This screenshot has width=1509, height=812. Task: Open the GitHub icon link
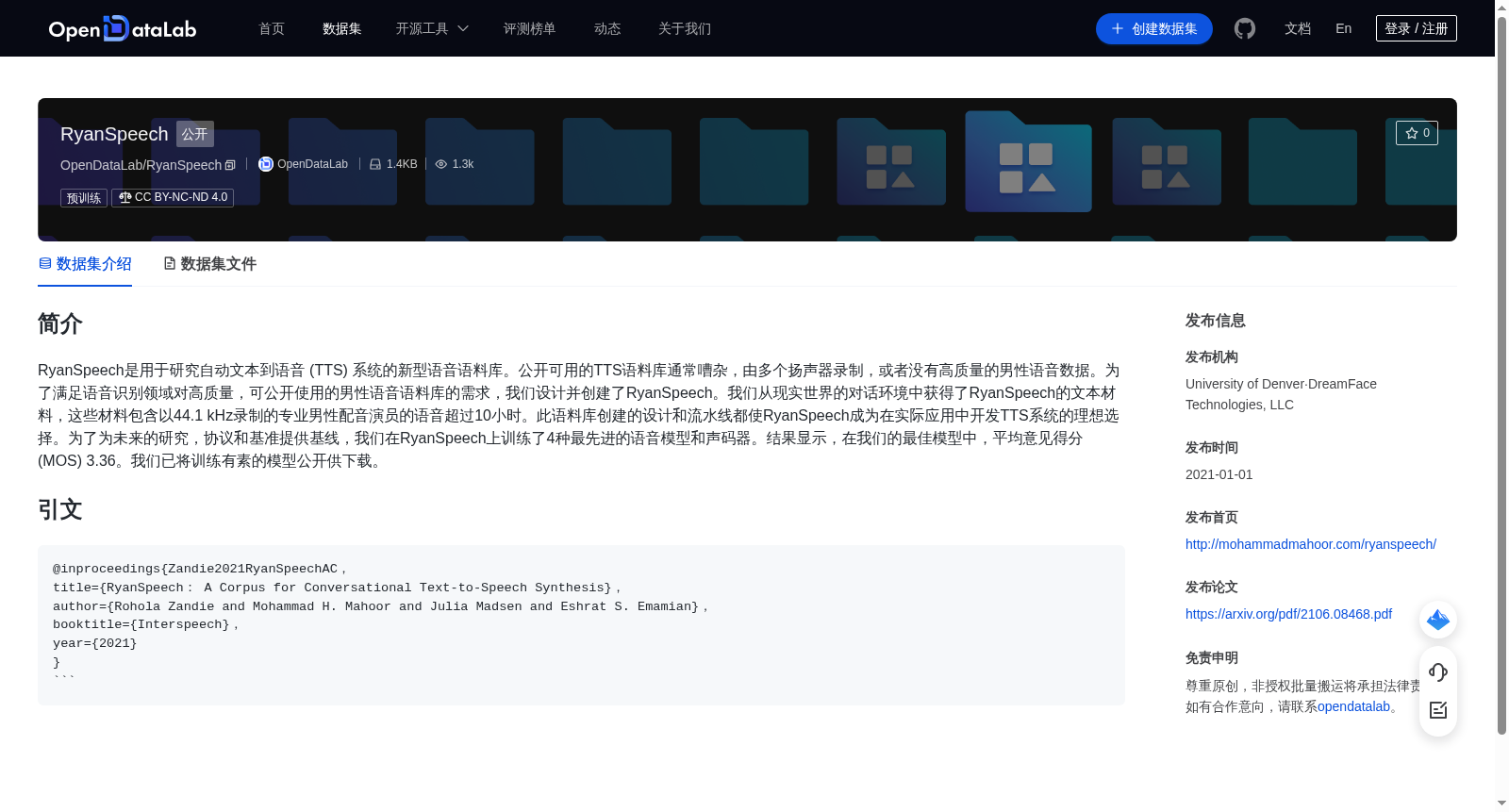(1245, 28)
